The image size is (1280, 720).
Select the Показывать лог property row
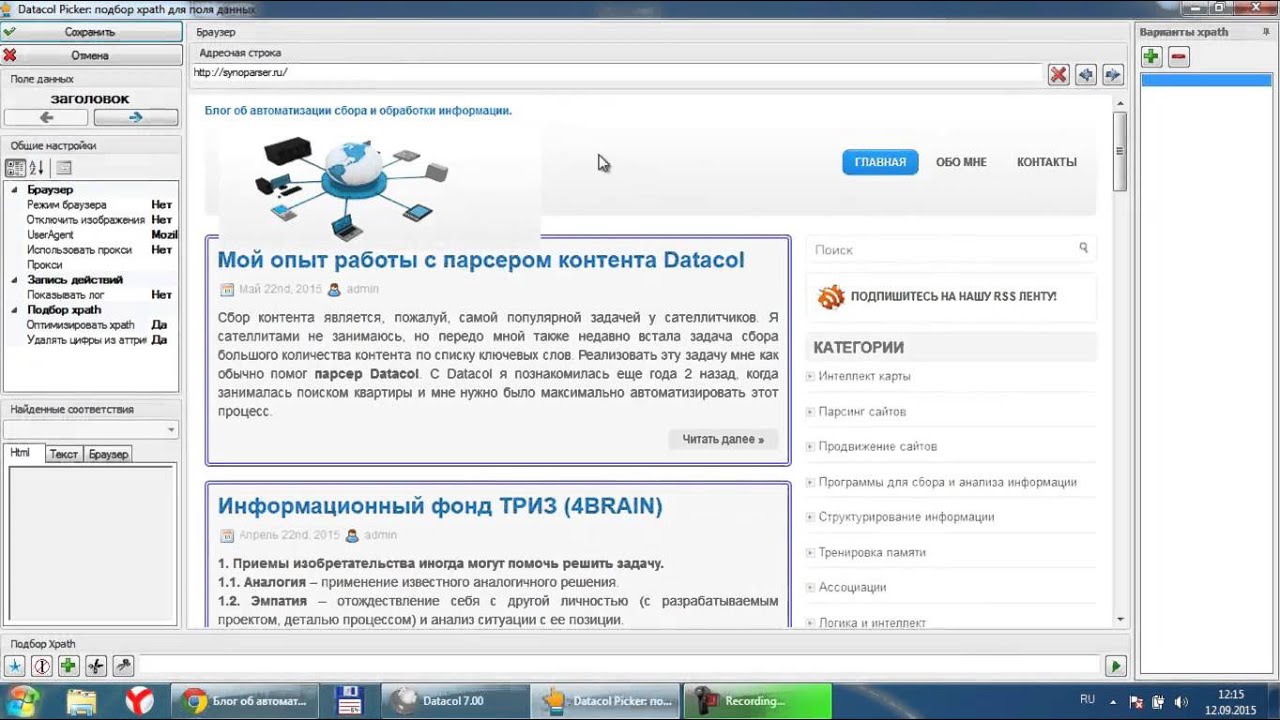click(x=91, y=295)
